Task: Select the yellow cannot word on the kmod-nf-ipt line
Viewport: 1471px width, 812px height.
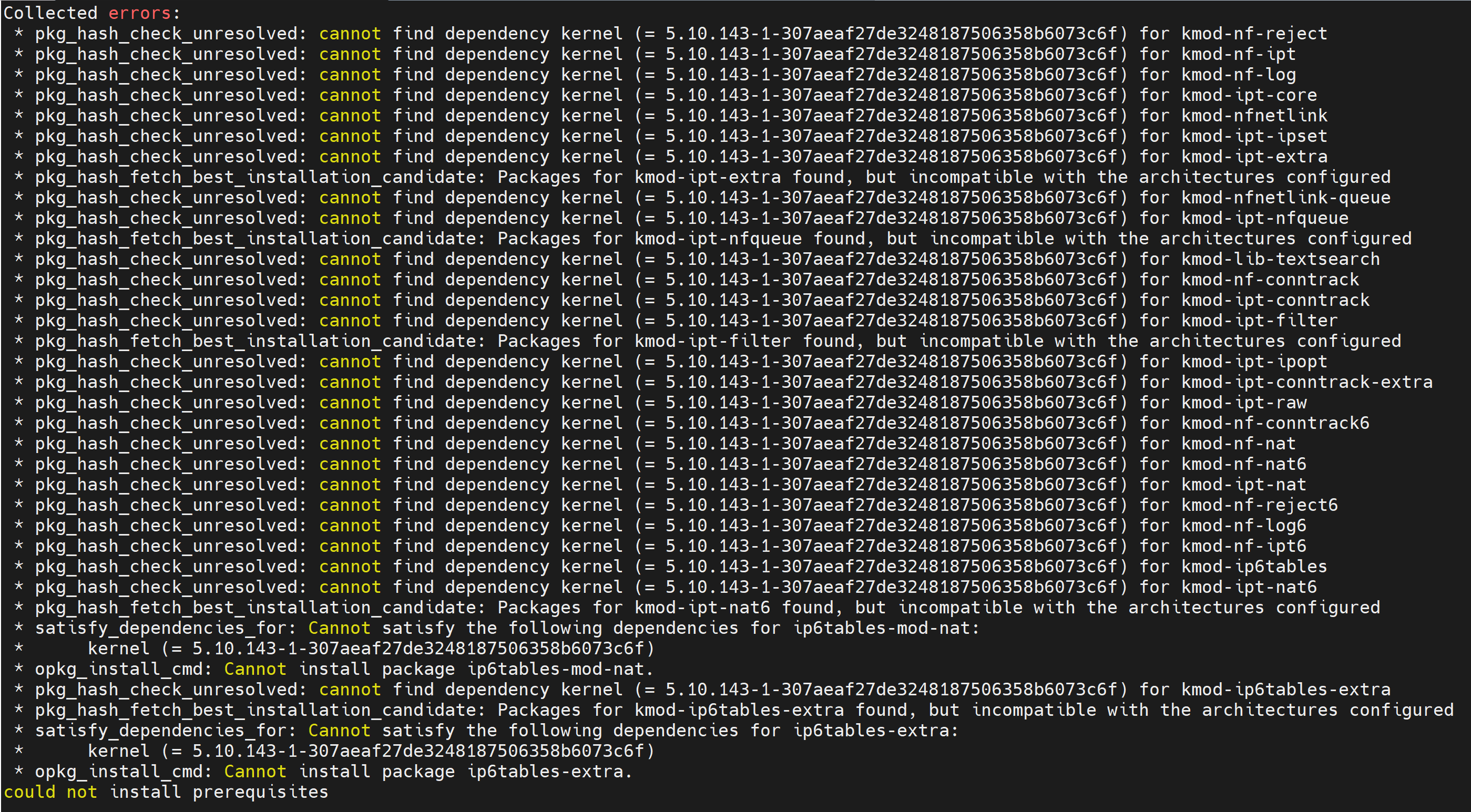Action: tap(350, 54)
